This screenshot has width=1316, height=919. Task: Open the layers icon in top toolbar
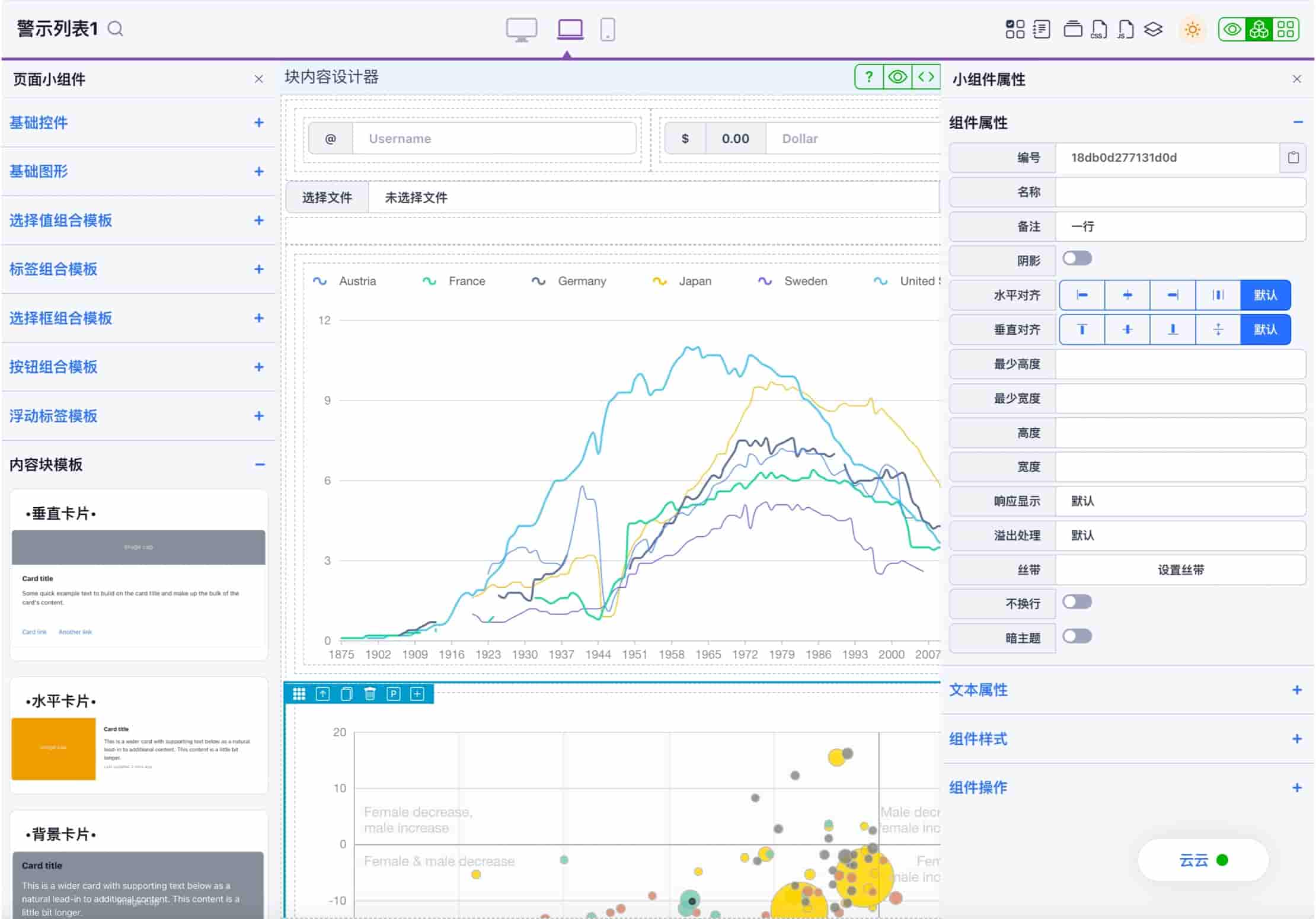[1153, 29]
